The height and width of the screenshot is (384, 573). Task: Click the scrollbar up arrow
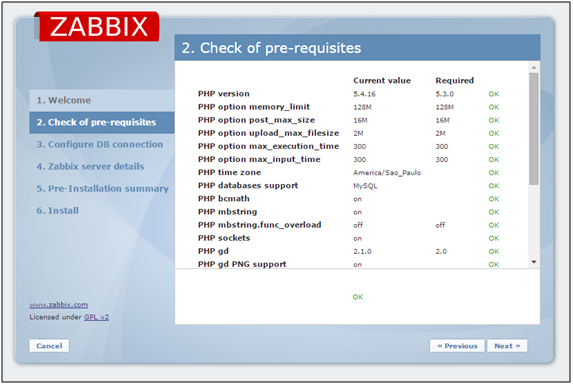[x=534, y=68]
